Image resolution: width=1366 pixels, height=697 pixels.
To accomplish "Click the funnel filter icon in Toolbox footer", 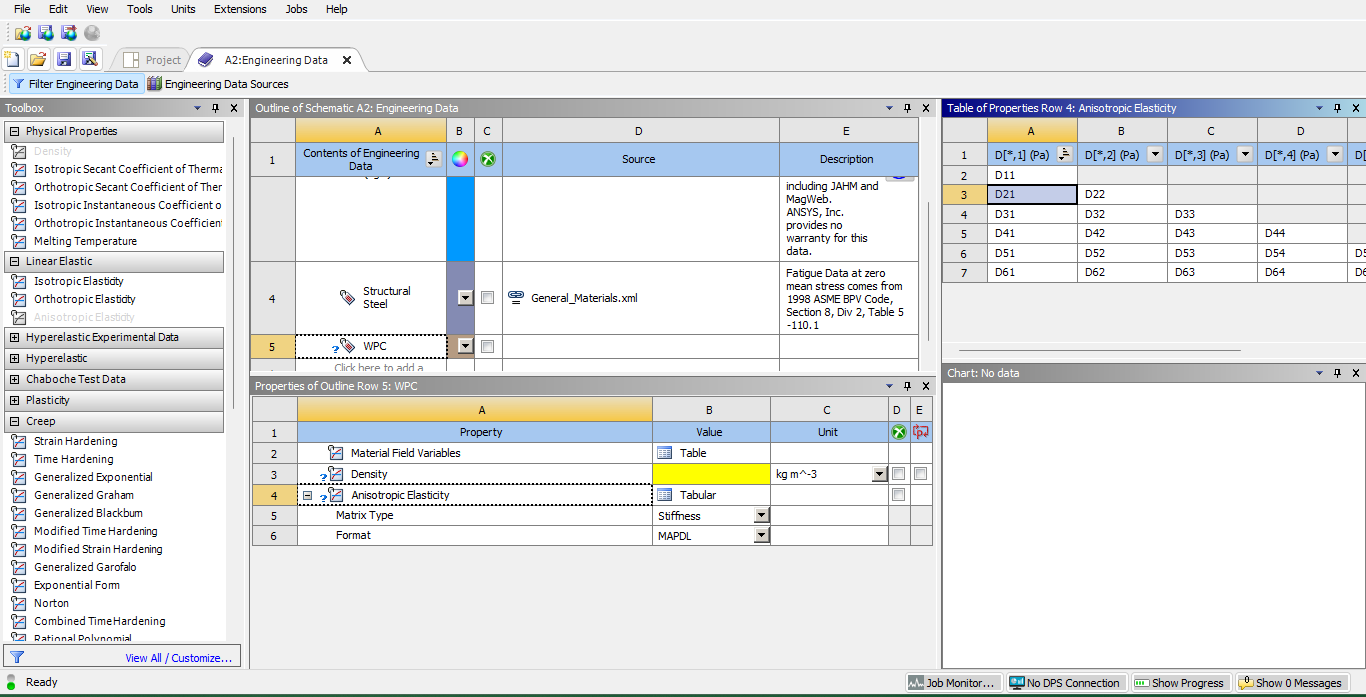I will [x=17, y=657].
